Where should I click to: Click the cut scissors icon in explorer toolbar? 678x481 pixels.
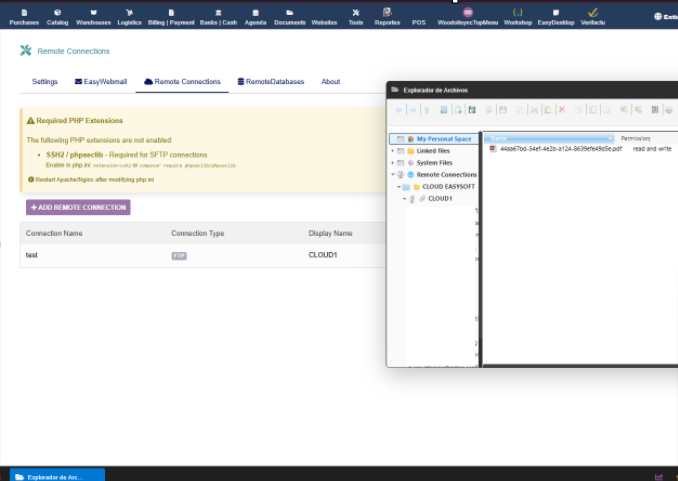[x=534, y=110]
